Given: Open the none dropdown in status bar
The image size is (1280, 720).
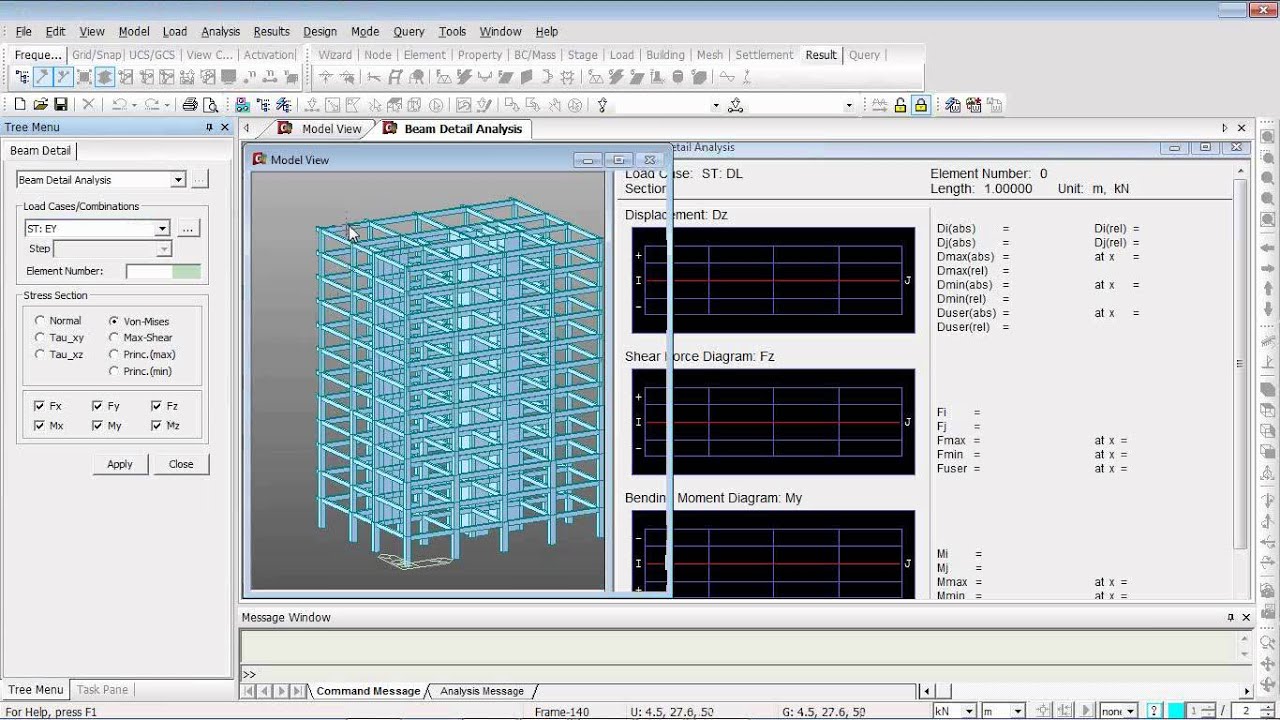Looking at the screenshot, I should (x=1133, y=711).
